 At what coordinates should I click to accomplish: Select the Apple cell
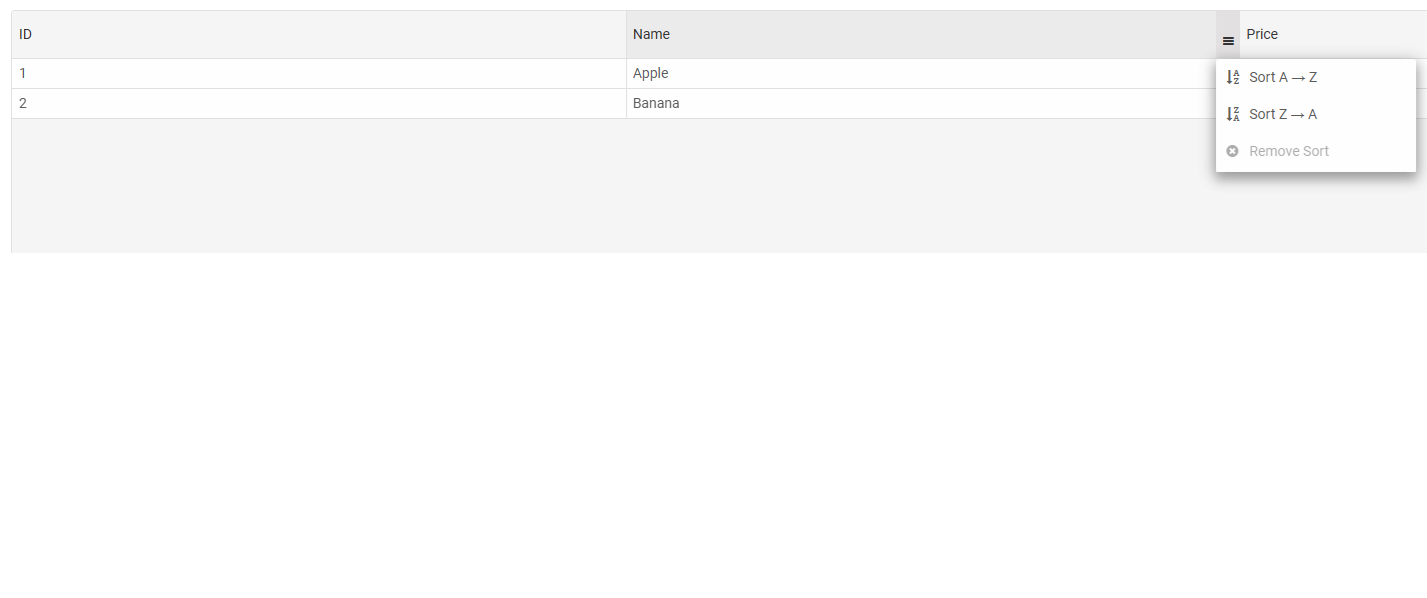click(x=650, y=73)
